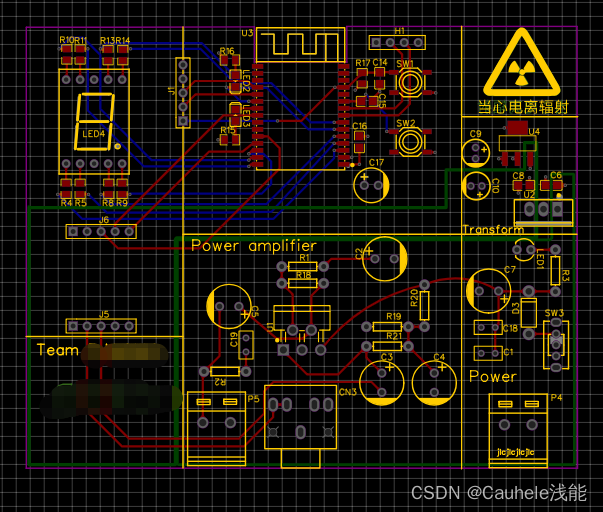Image resolution: width=603 pixels, height=512 pixels.
Task: Click the '当心电离辐射' warning text
Action: click(523, 107)
